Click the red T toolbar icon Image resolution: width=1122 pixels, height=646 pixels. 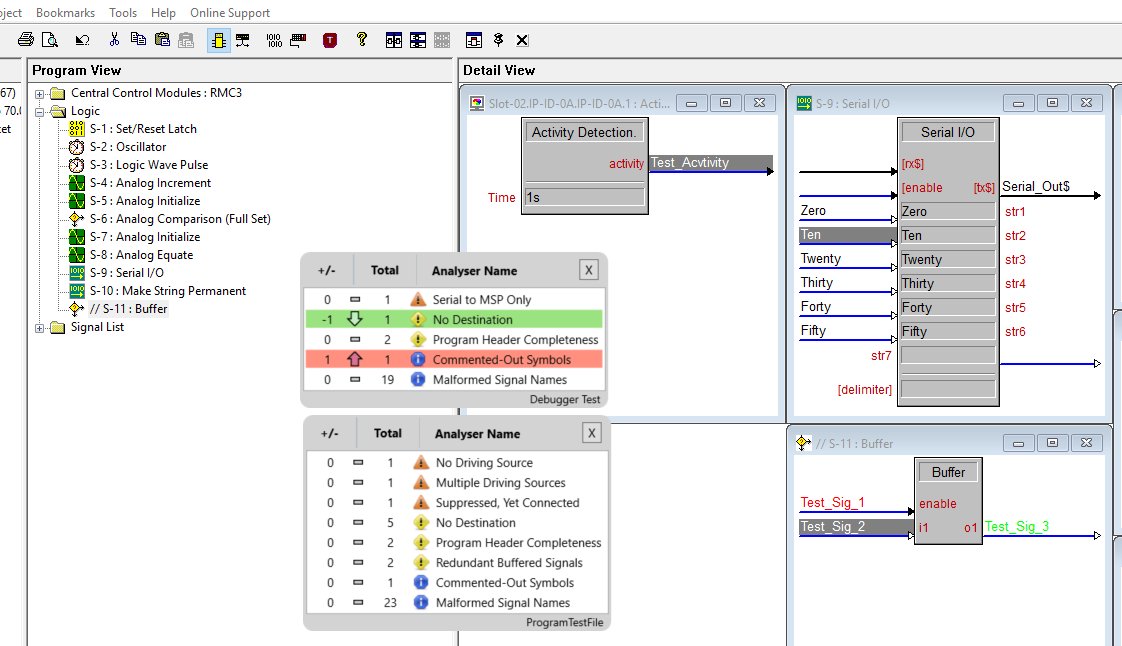coord(330,40)
